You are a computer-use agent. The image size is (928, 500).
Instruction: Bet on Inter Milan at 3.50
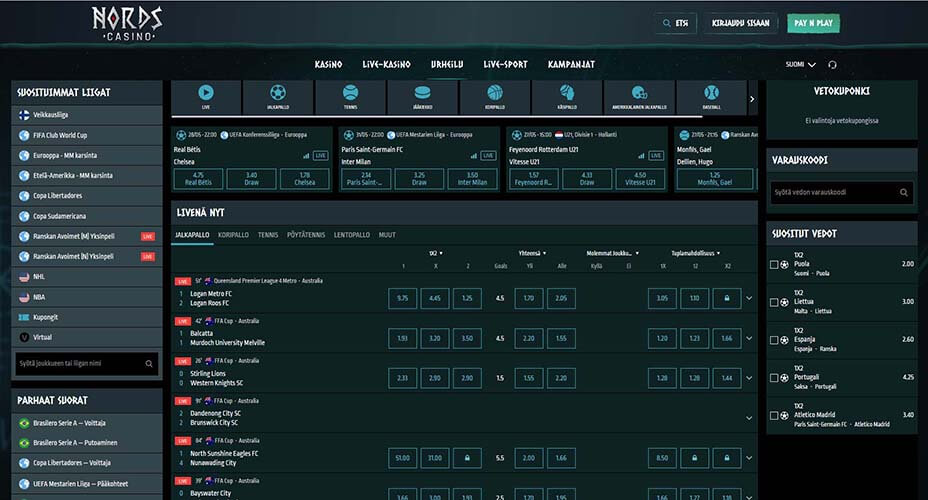pos(472,179)
